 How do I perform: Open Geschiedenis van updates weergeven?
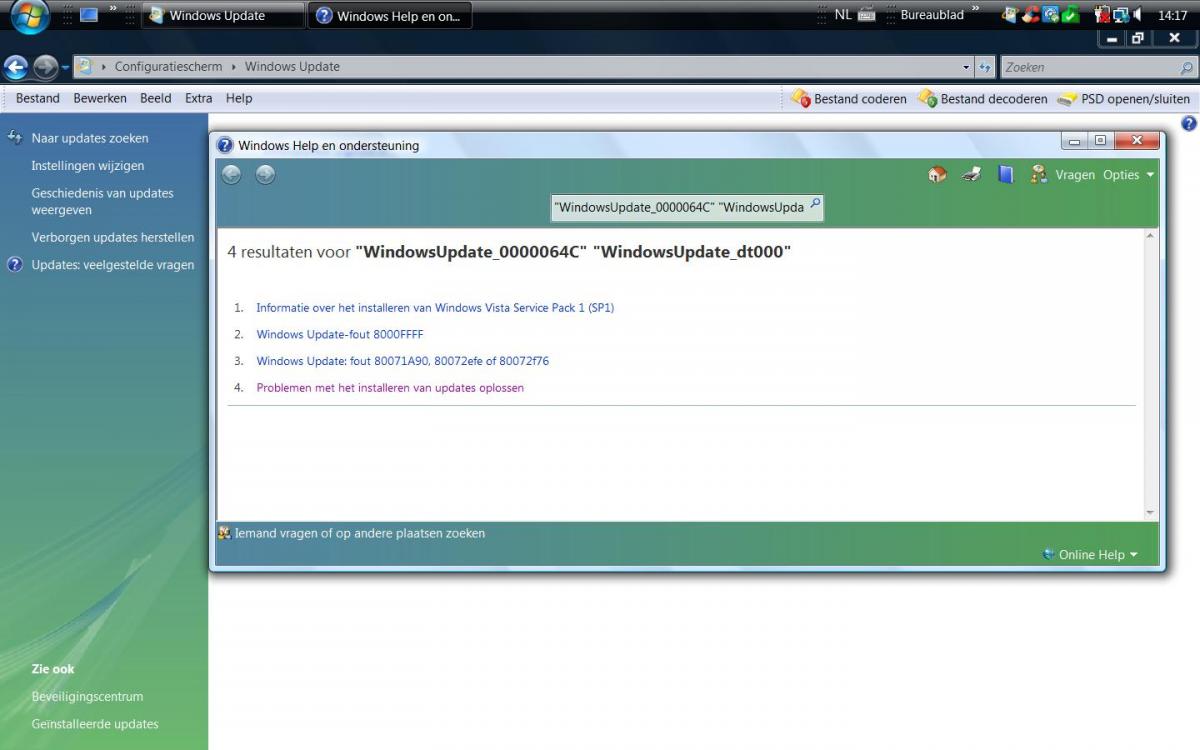coord(102,202)
